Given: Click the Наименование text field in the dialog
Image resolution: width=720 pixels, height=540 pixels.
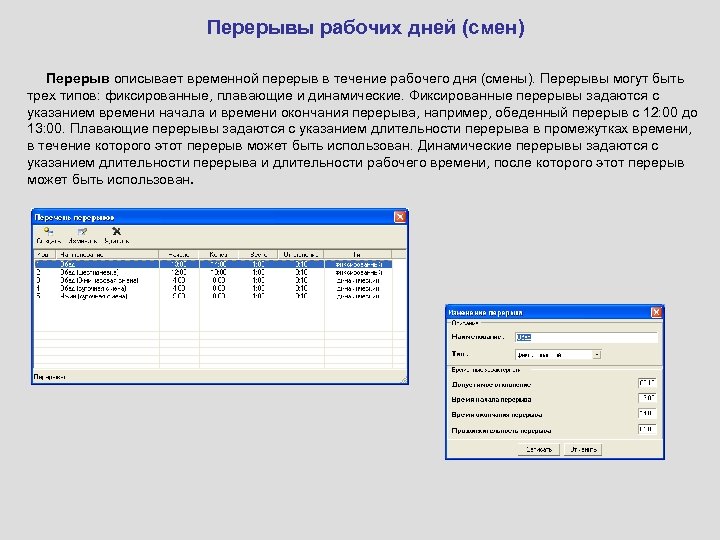Looking at the screenshot, I should 586,338.
